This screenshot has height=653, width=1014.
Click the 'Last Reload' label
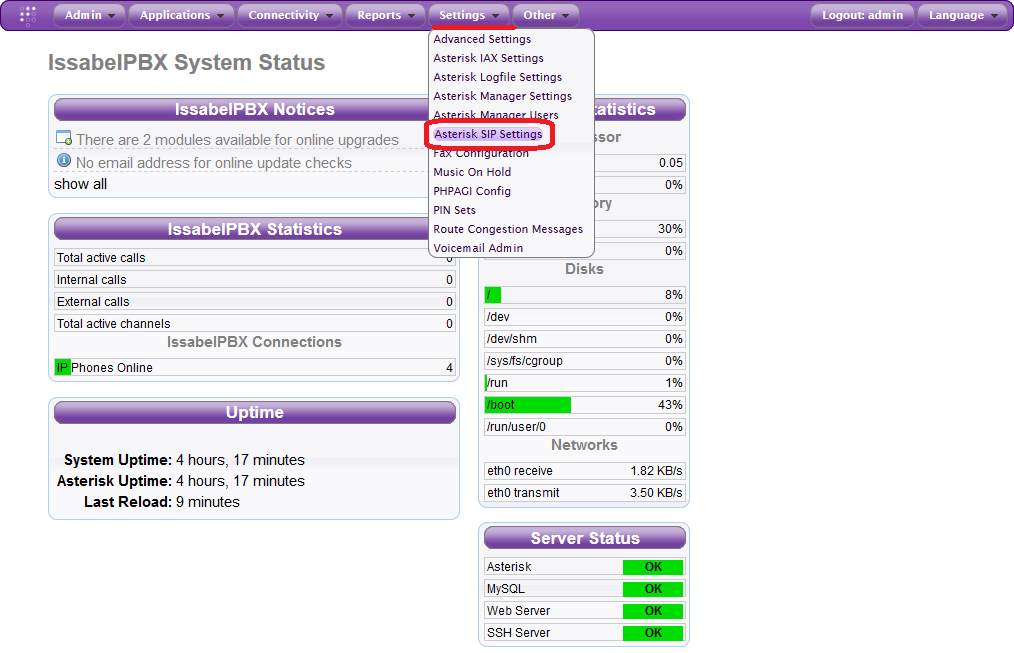pos(128,502)
